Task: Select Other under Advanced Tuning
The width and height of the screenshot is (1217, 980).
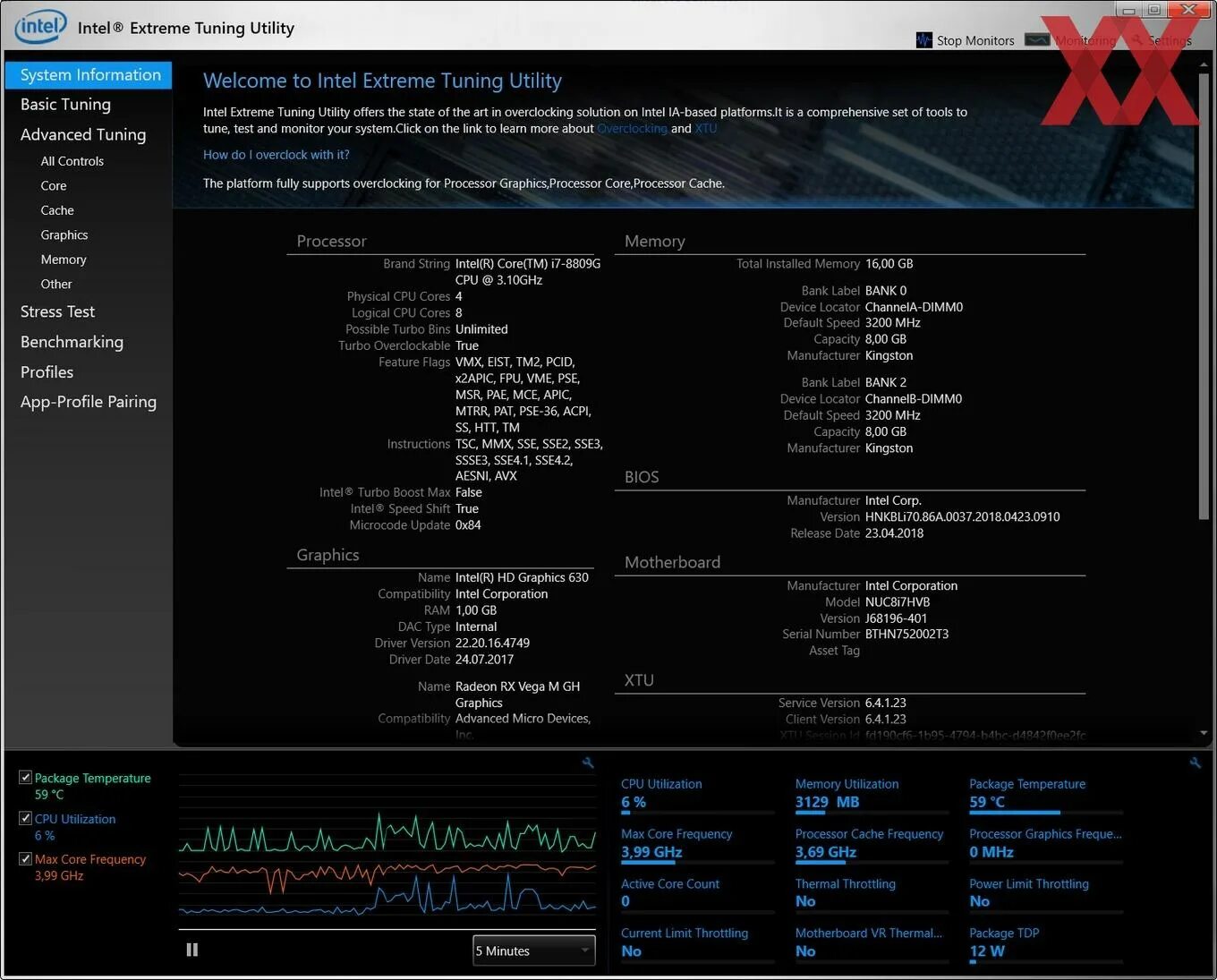Action: tap(56, 285)
